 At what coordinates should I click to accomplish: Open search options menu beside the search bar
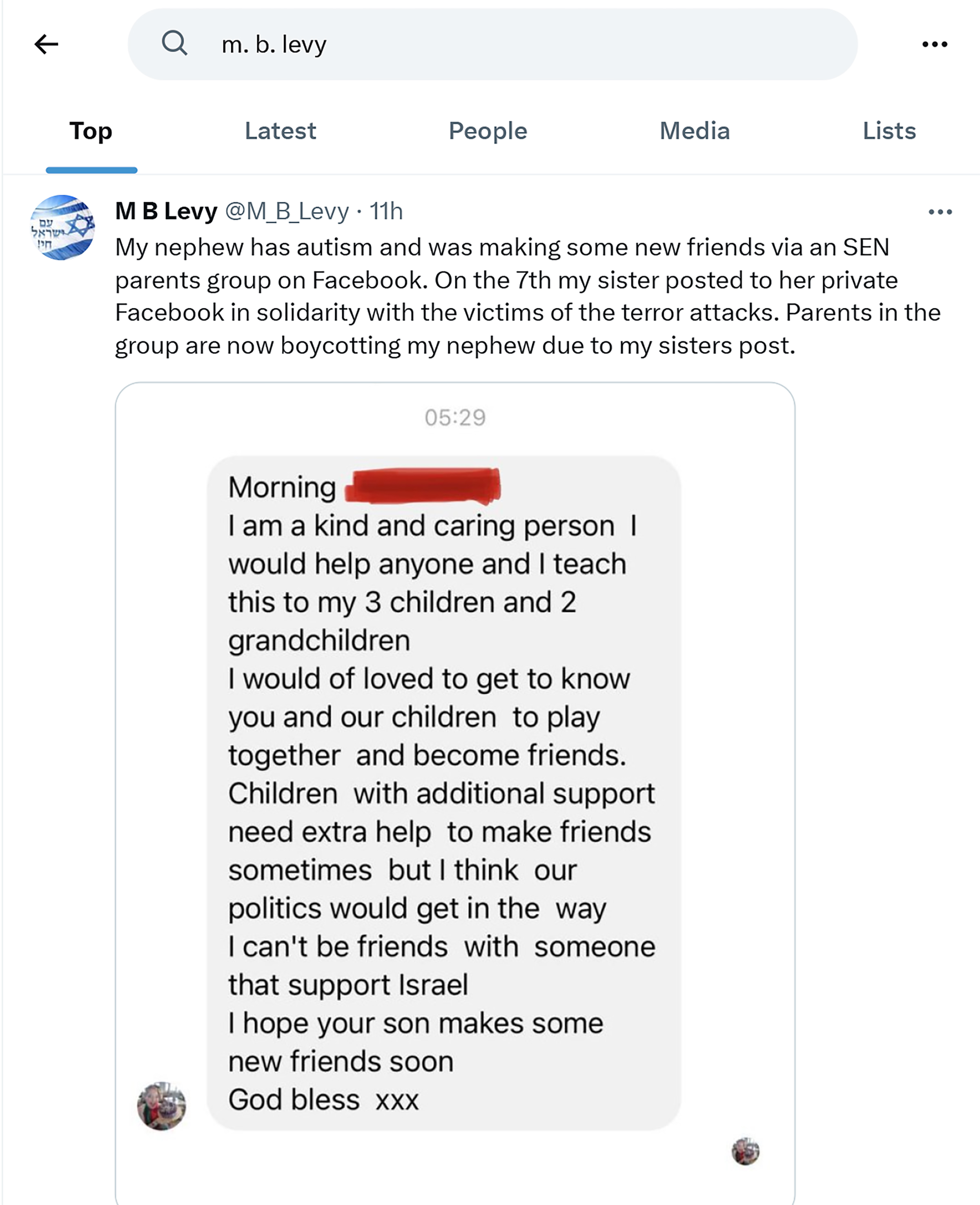pyautogui.click(x=935, y=44)
